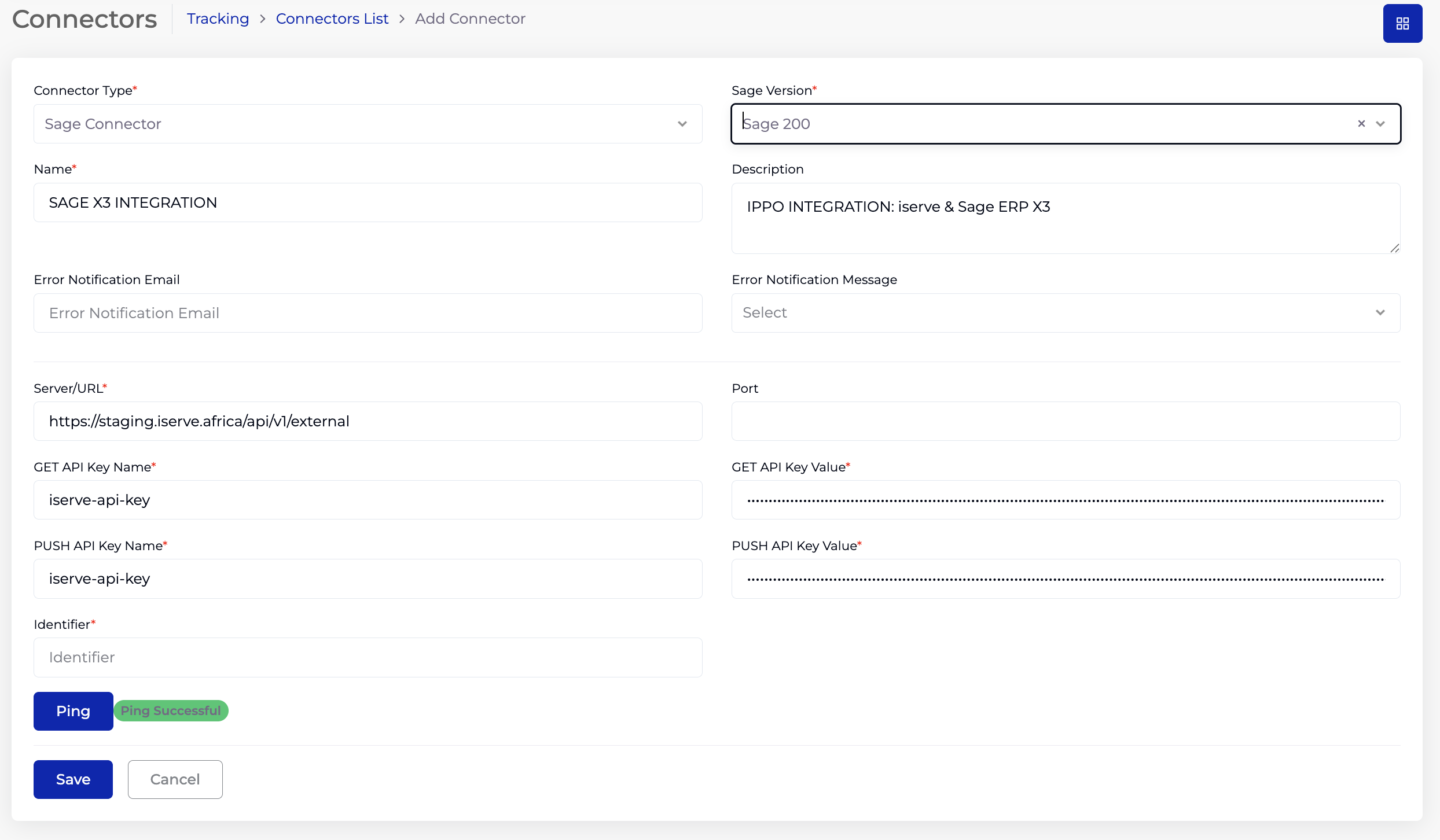Focus the Identifier input field
1440x840 pixels.
[x=368, y=657]
